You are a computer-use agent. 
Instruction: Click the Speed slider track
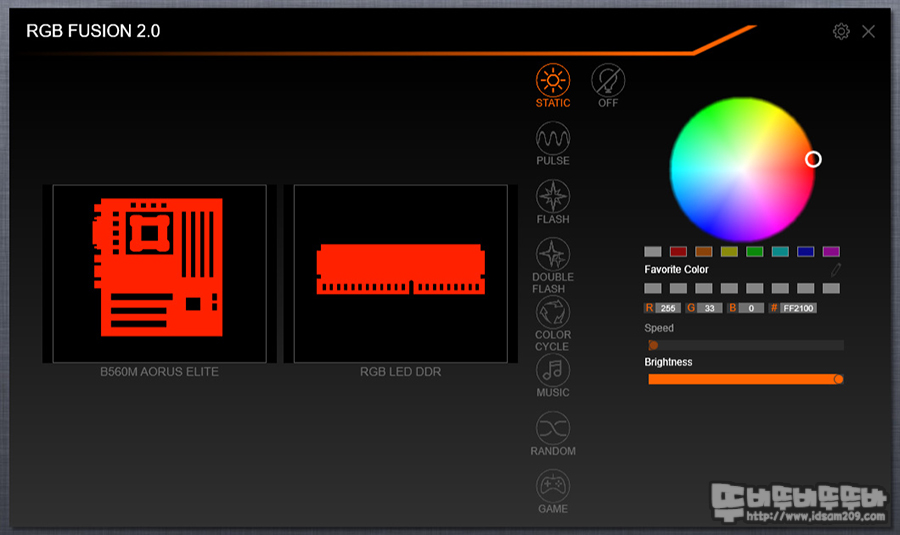[746, 345]
